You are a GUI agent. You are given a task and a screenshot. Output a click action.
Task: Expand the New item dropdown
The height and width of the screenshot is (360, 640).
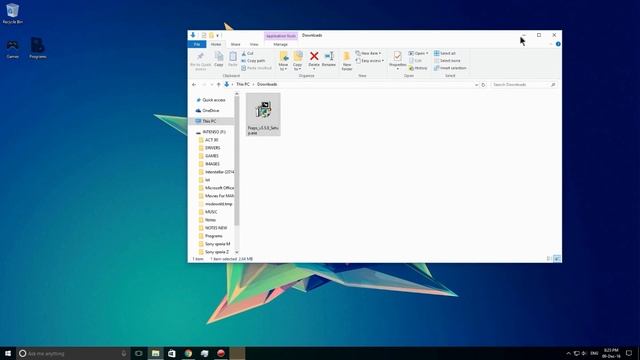click(369, 53)
